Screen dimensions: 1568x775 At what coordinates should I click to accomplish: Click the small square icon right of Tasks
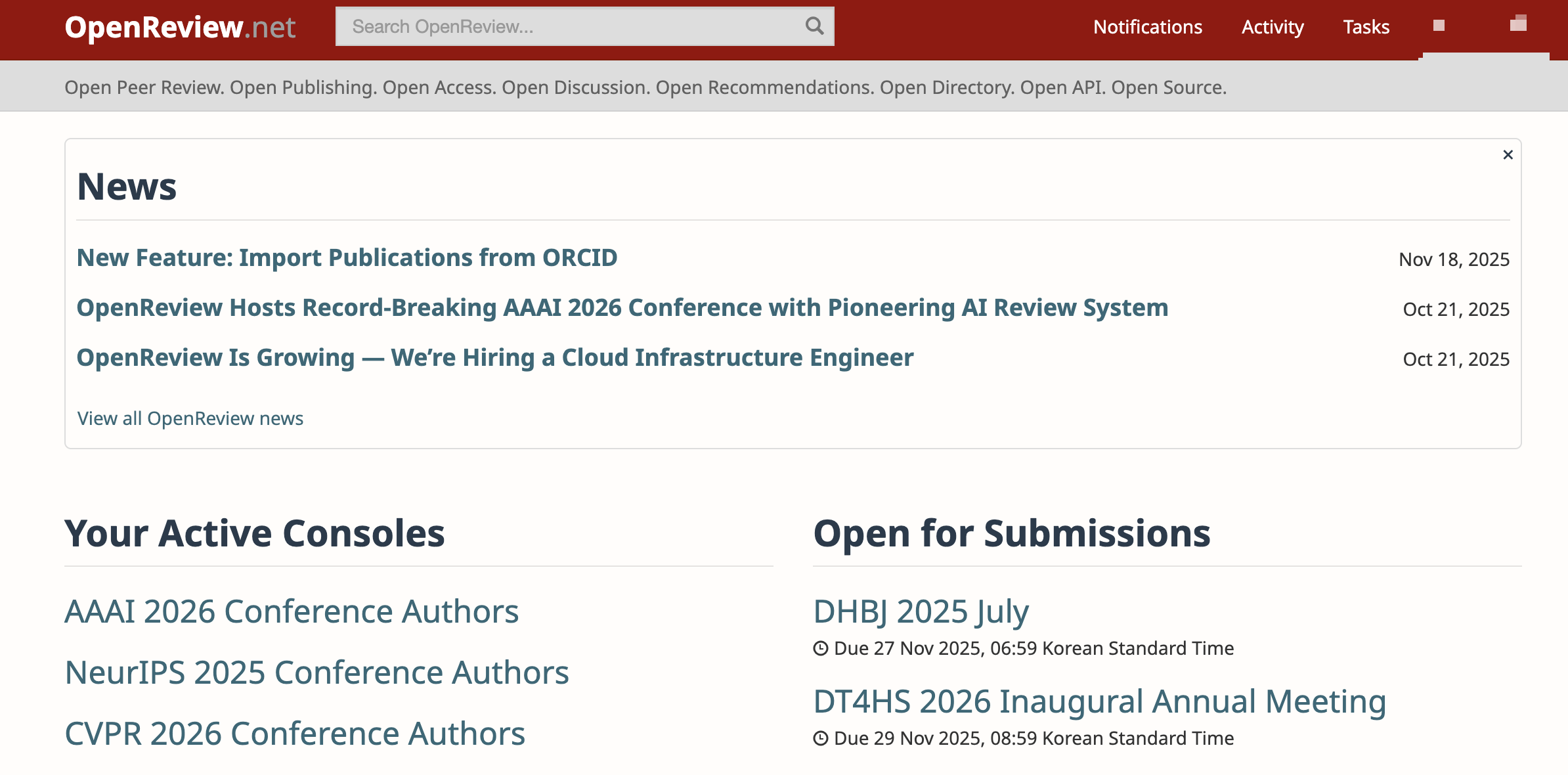pyautogui.click(x=1439, y=26)
